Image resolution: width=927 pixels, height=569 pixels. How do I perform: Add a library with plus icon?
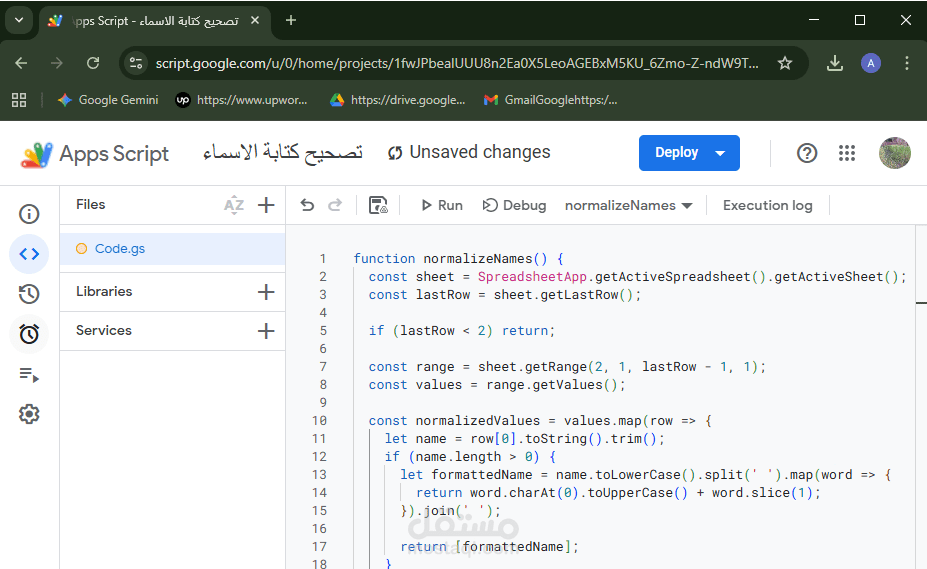click(266, 292)
